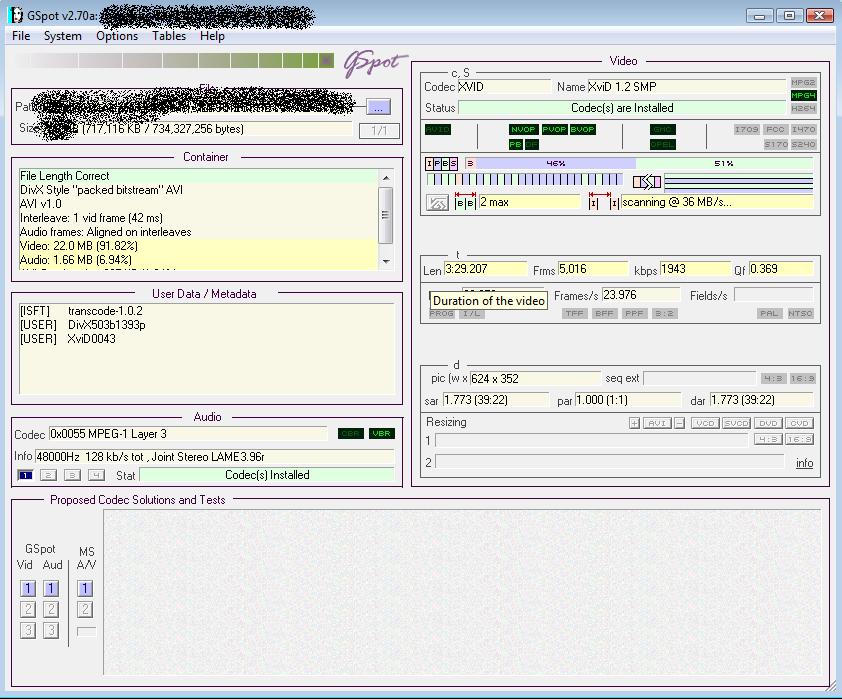Click the BVOP indicator badge

click(582, 129)
